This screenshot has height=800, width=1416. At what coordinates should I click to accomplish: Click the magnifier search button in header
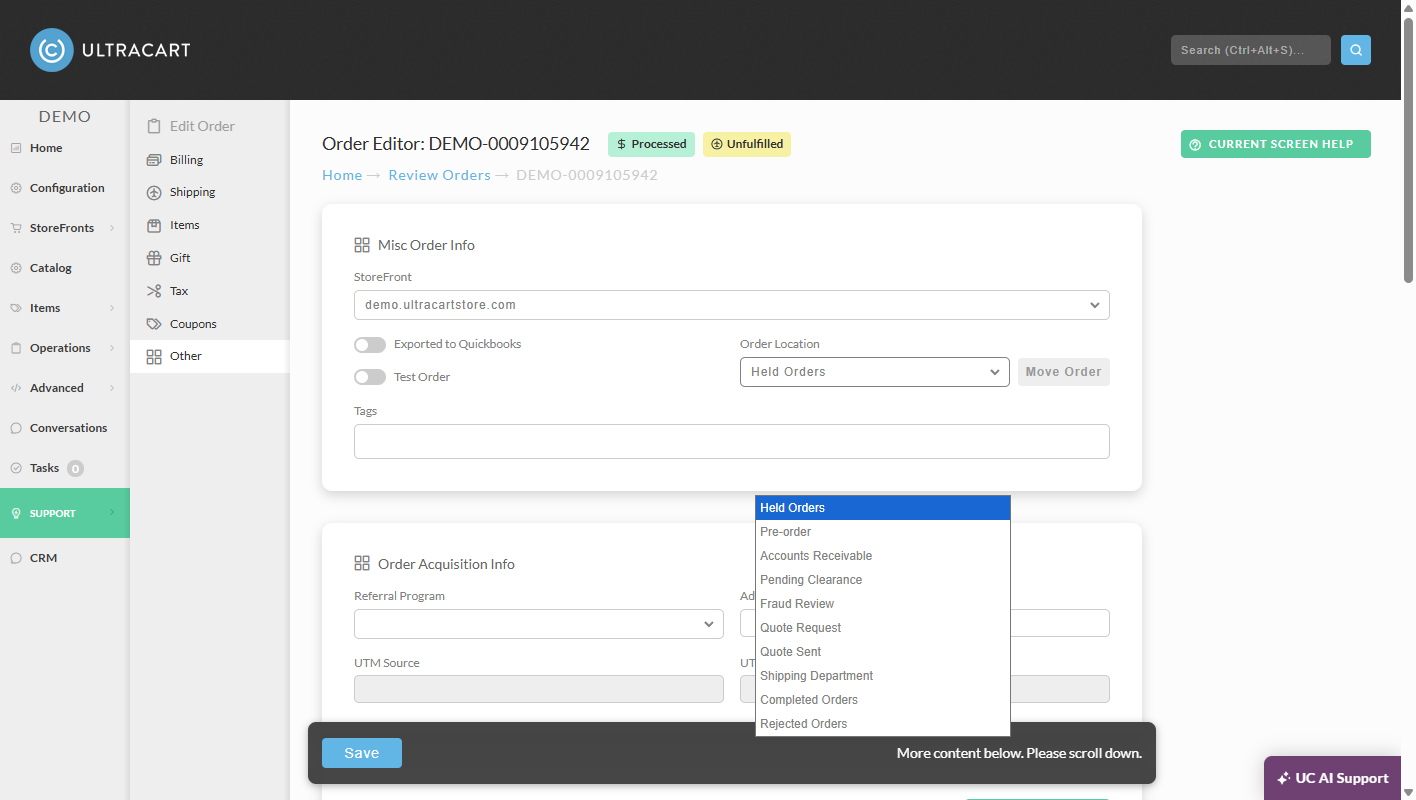point(1356,50)
